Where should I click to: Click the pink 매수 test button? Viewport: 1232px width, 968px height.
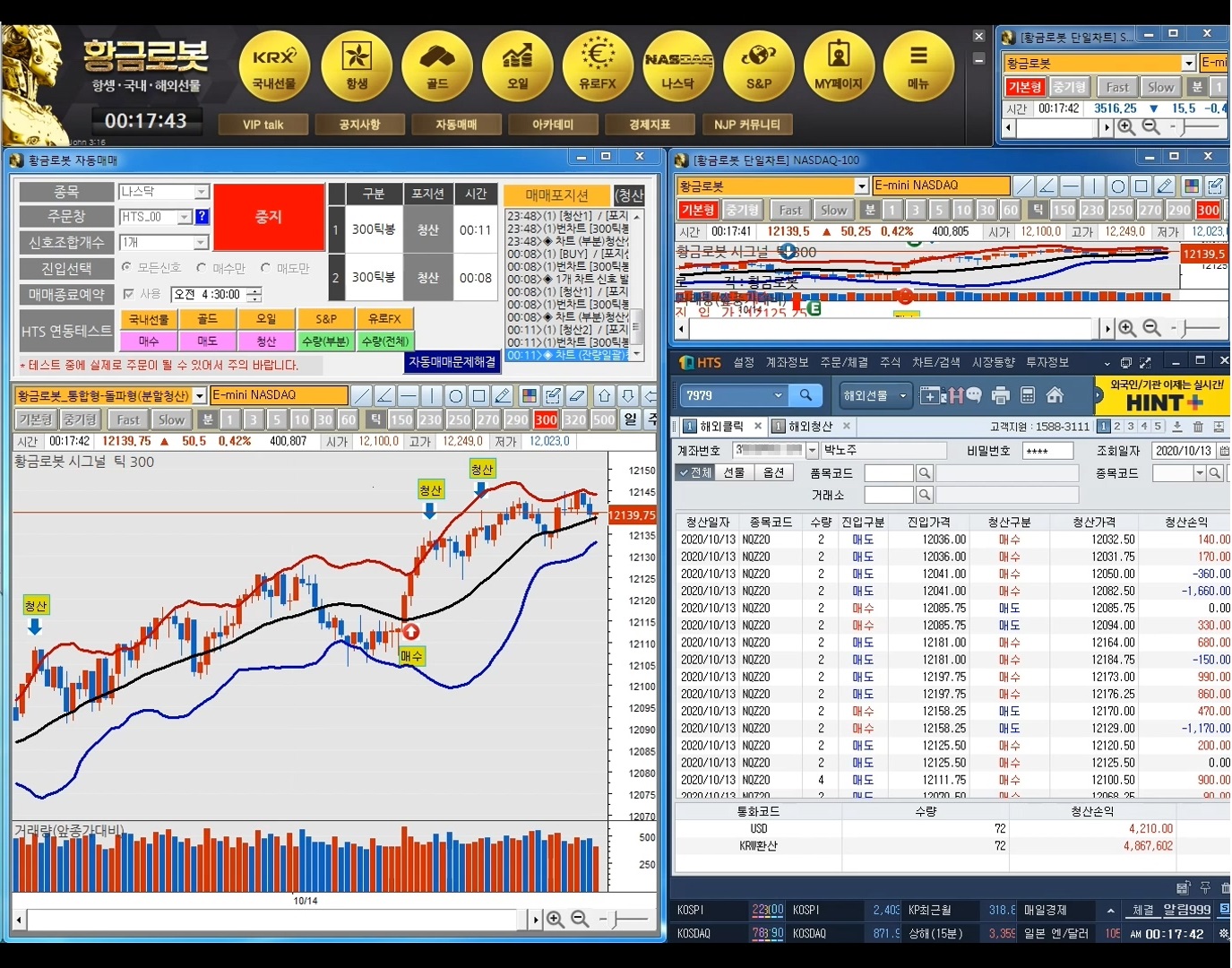tap(149, 341)
